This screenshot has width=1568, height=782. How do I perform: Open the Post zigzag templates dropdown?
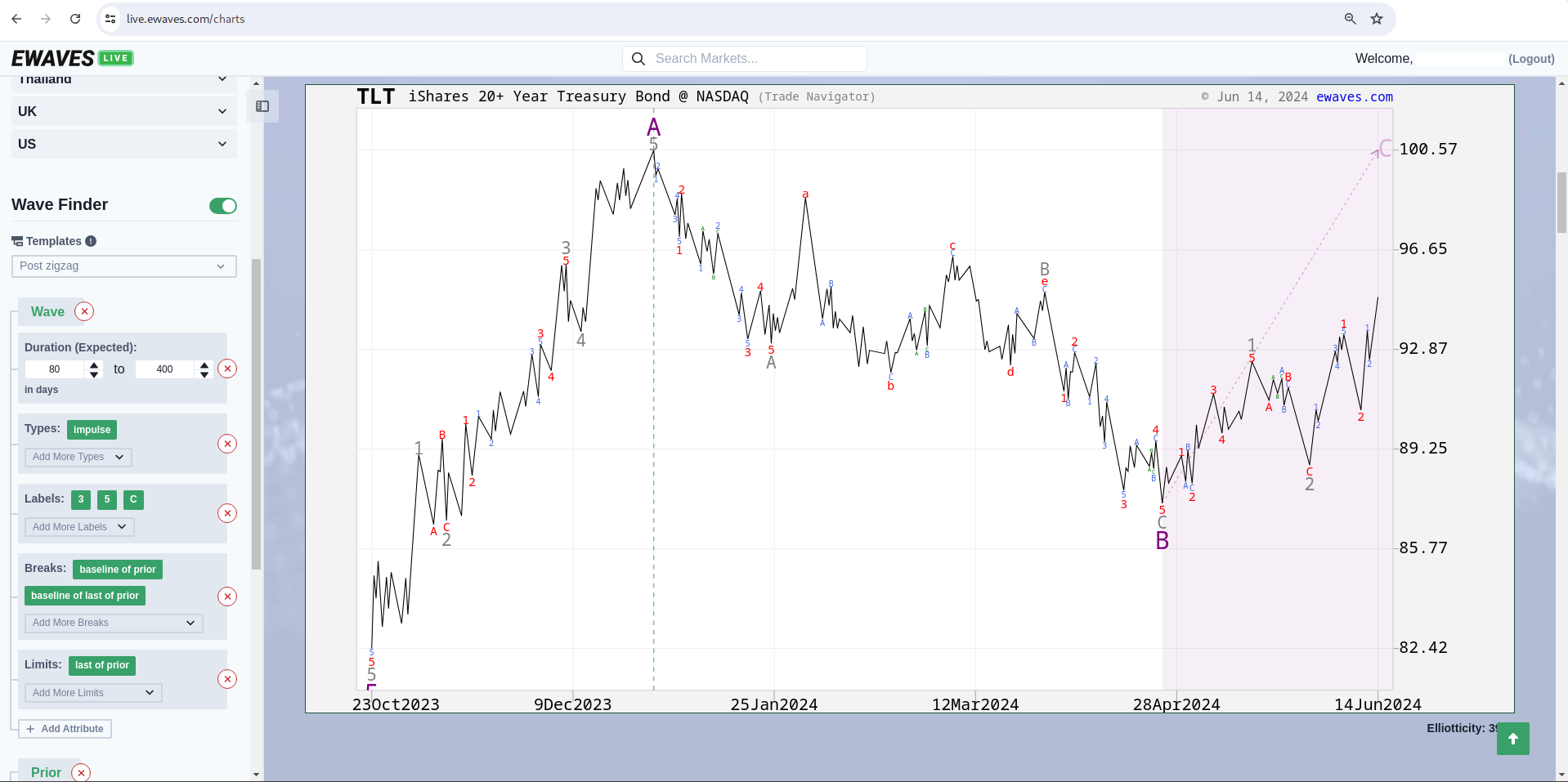(123, 266)
